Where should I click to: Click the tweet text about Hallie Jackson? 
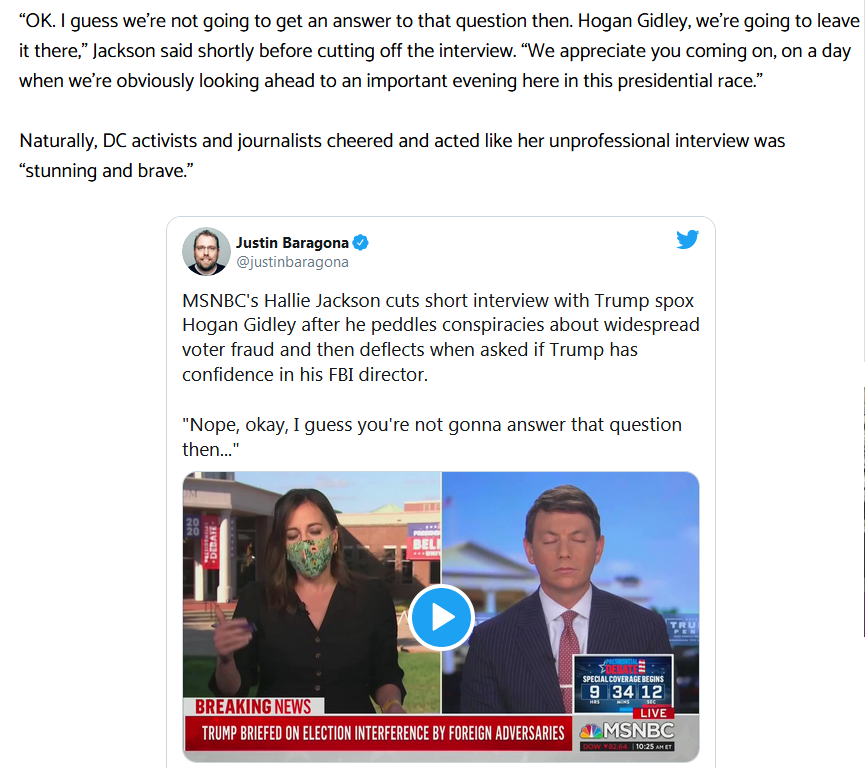coord(441,338)
